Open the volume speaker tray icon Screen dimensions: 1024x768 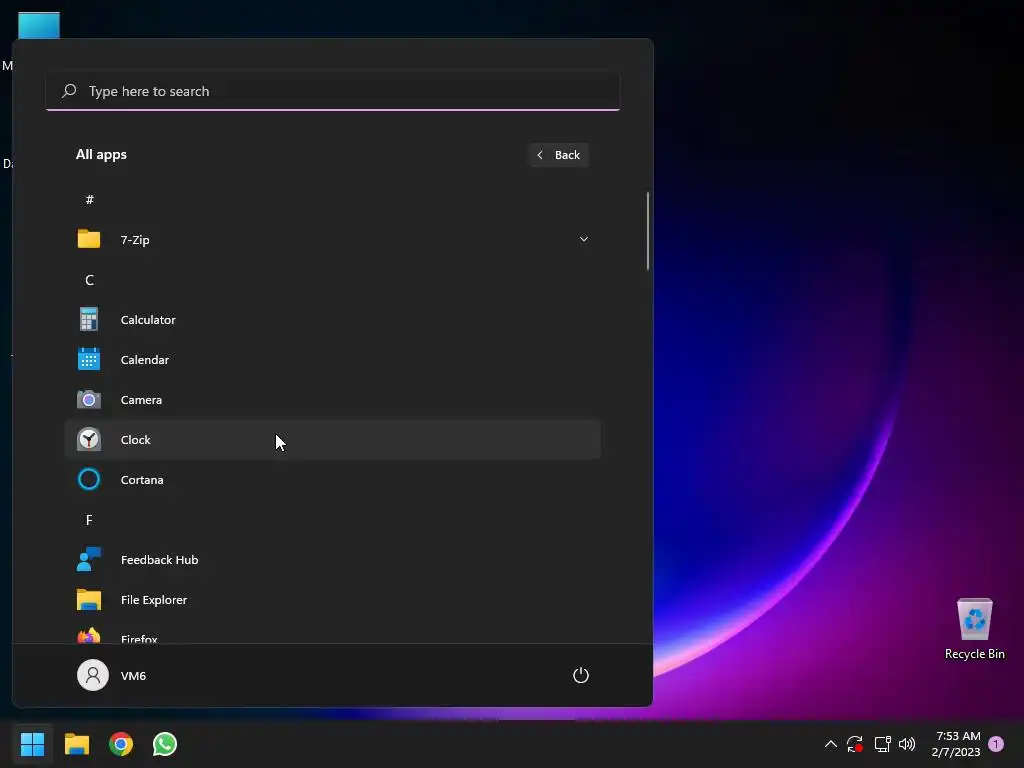[x=907, y=744]
